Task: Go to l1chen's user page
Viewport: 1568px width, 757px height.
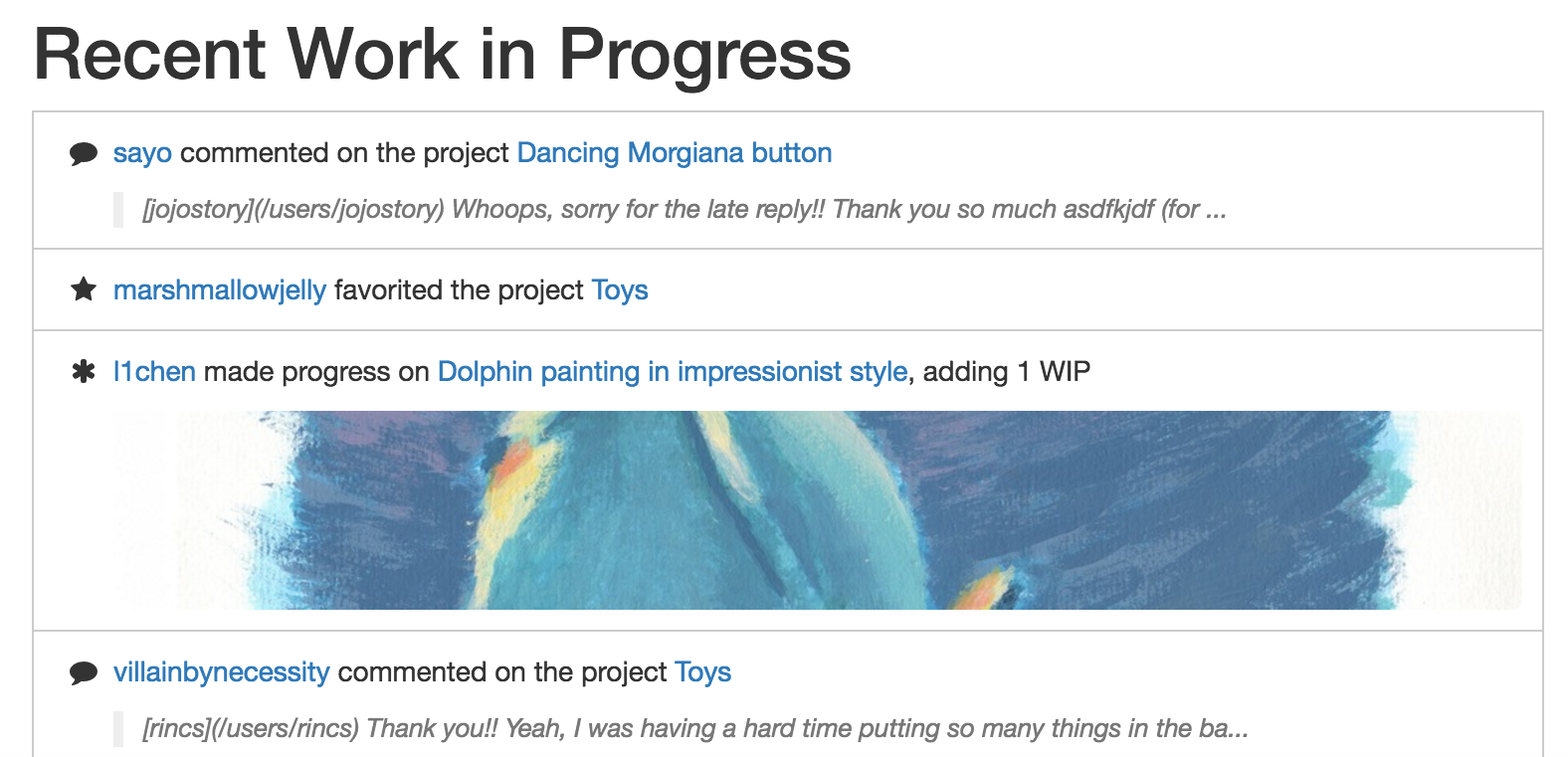Action: [x=154, y=372]
